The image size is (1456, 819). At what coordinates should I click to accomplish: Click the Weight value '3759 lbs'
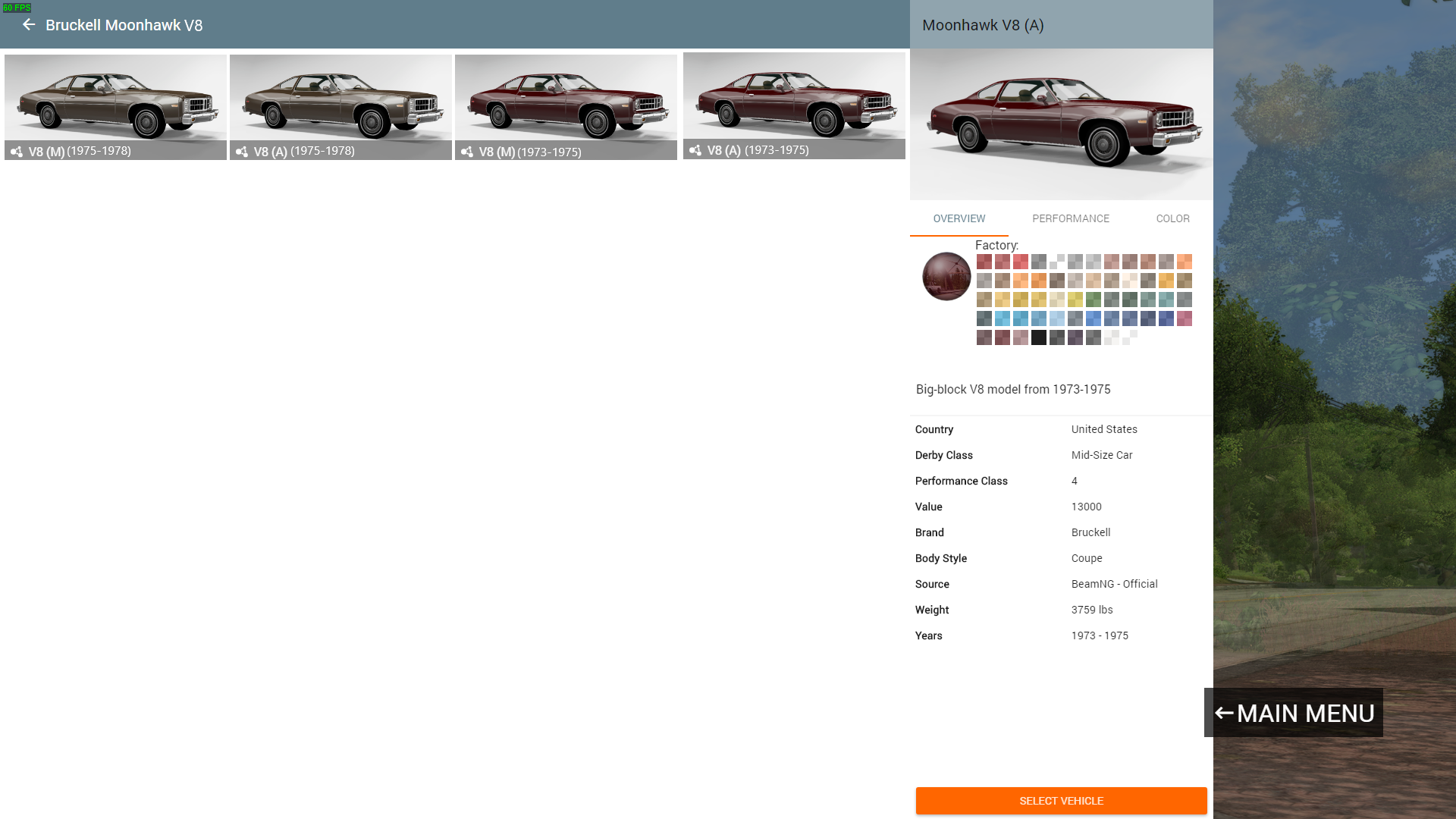tap(1092, 610)
